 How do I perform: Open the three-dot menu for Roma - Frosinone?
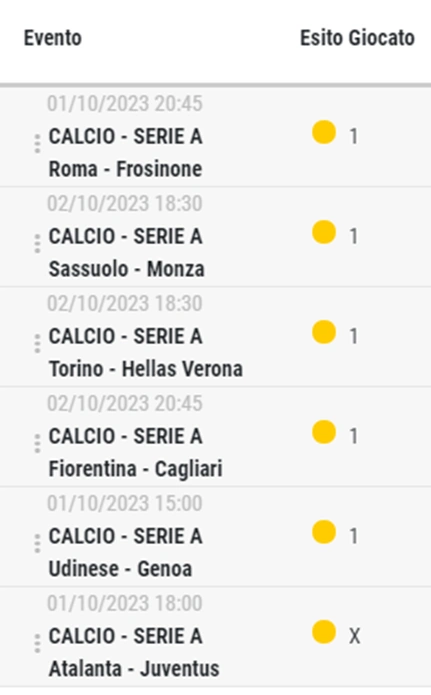pos(37,144)
